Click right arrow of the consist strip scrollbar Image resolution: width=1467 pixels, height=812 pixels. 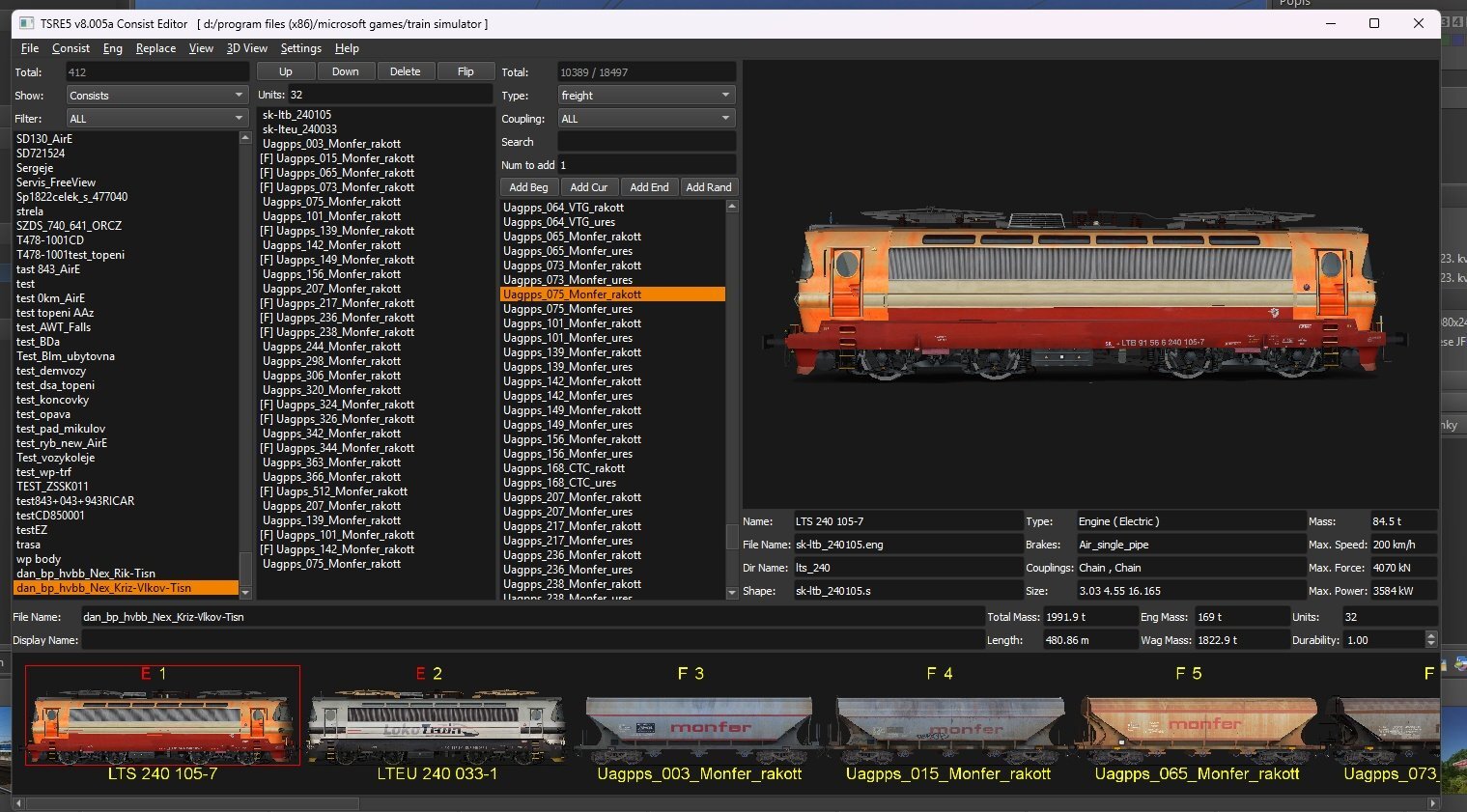[1433, 803]
